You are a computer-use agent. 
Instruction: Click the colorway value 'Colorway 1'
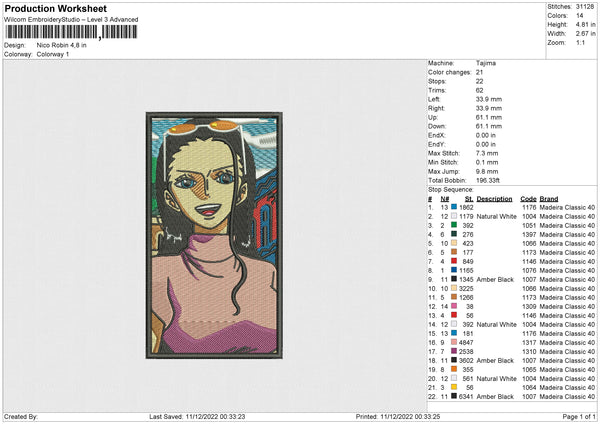tap(53, 54)
